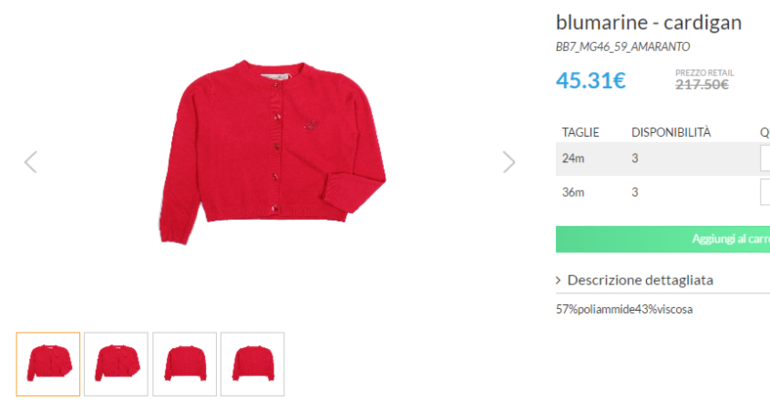
Task: Select the fourth cardigan thumbnail
Action: tap(252, 364)
